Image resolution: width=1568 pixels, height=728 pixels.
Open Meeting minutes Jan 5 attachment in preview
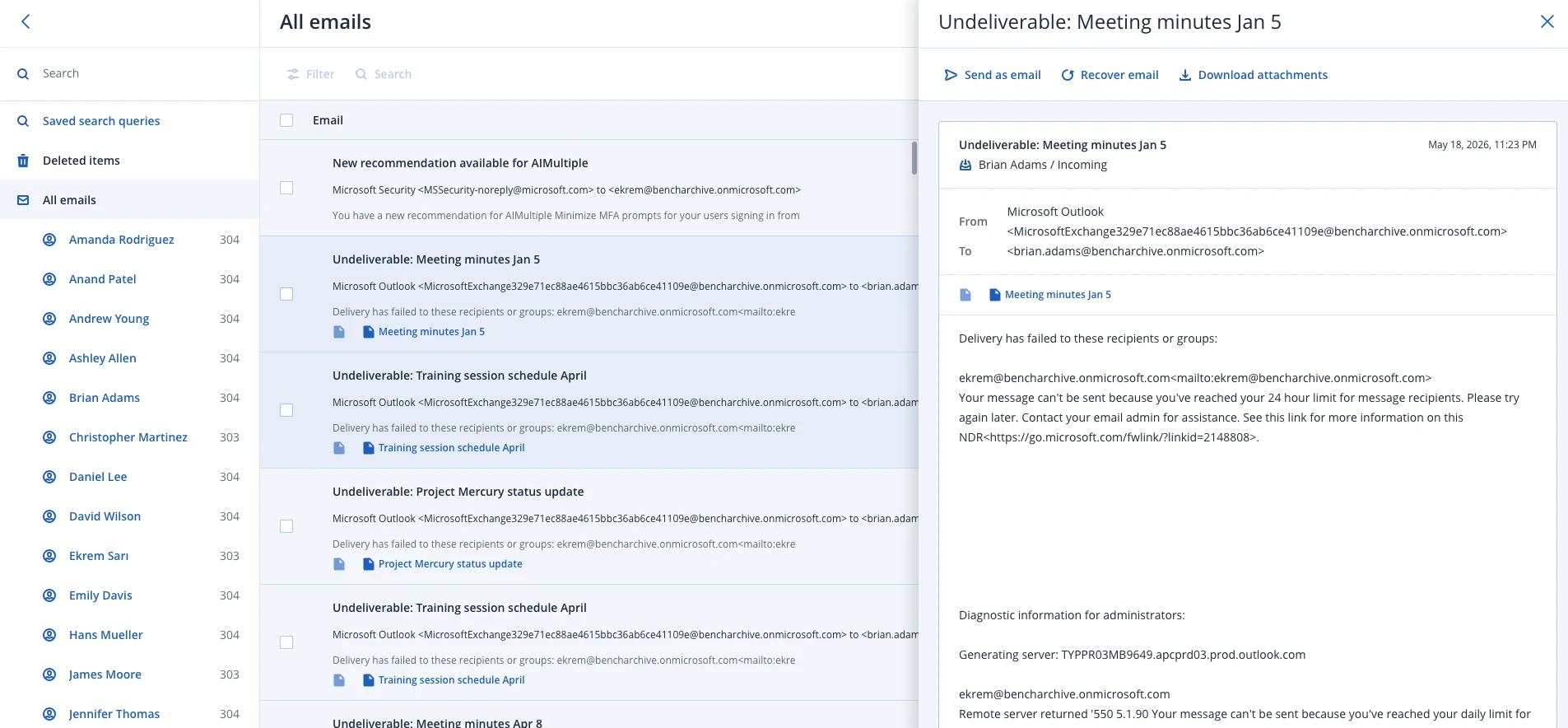coord(1058,295)
